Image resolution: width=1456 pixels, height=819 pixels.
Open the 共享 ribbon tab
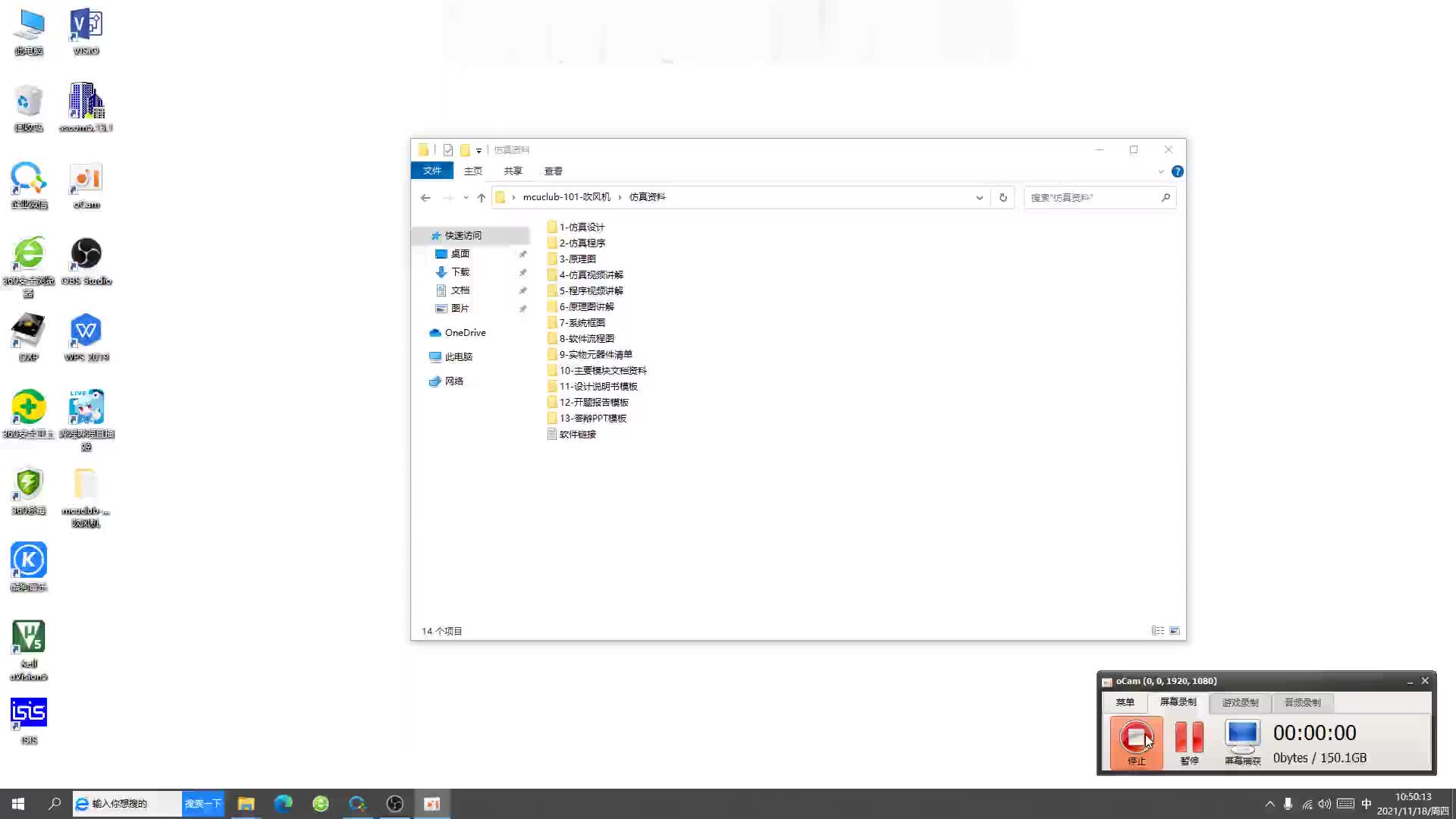tap(513, 171)
